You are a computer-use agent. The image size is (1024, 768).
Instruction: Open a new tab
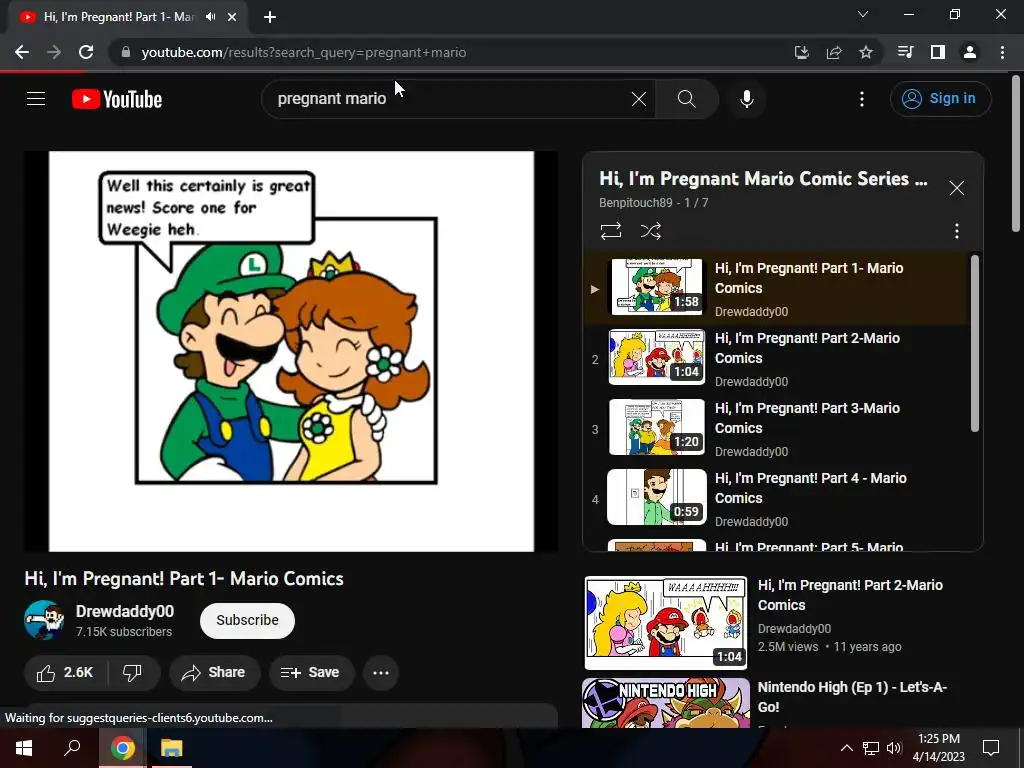click(x=270, y=17)
